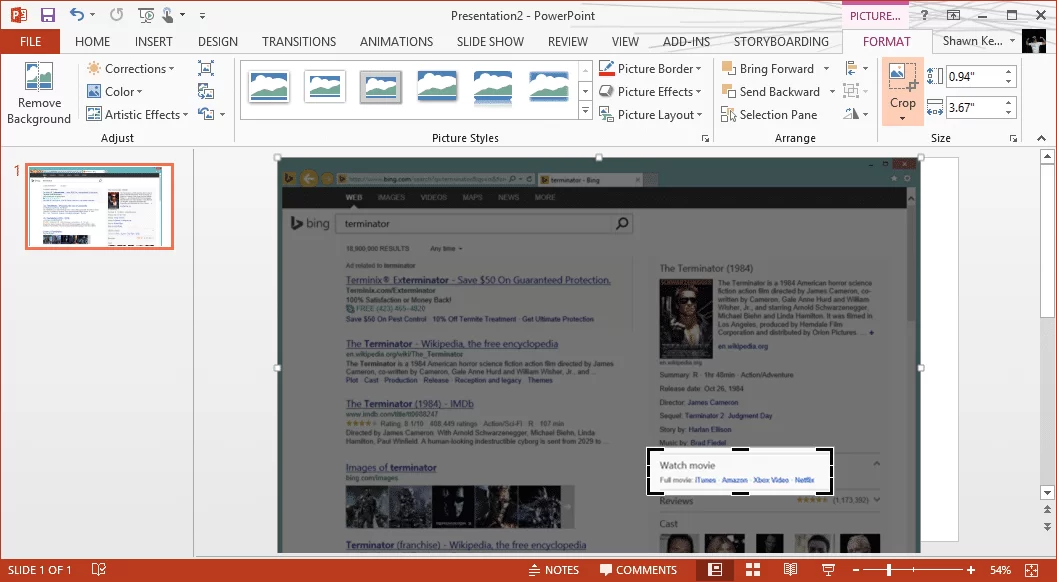Open the Send Backward dropdown arrow
This screenshot has height=582, width=1057.
pyautogui.click(x=832, y=92)
